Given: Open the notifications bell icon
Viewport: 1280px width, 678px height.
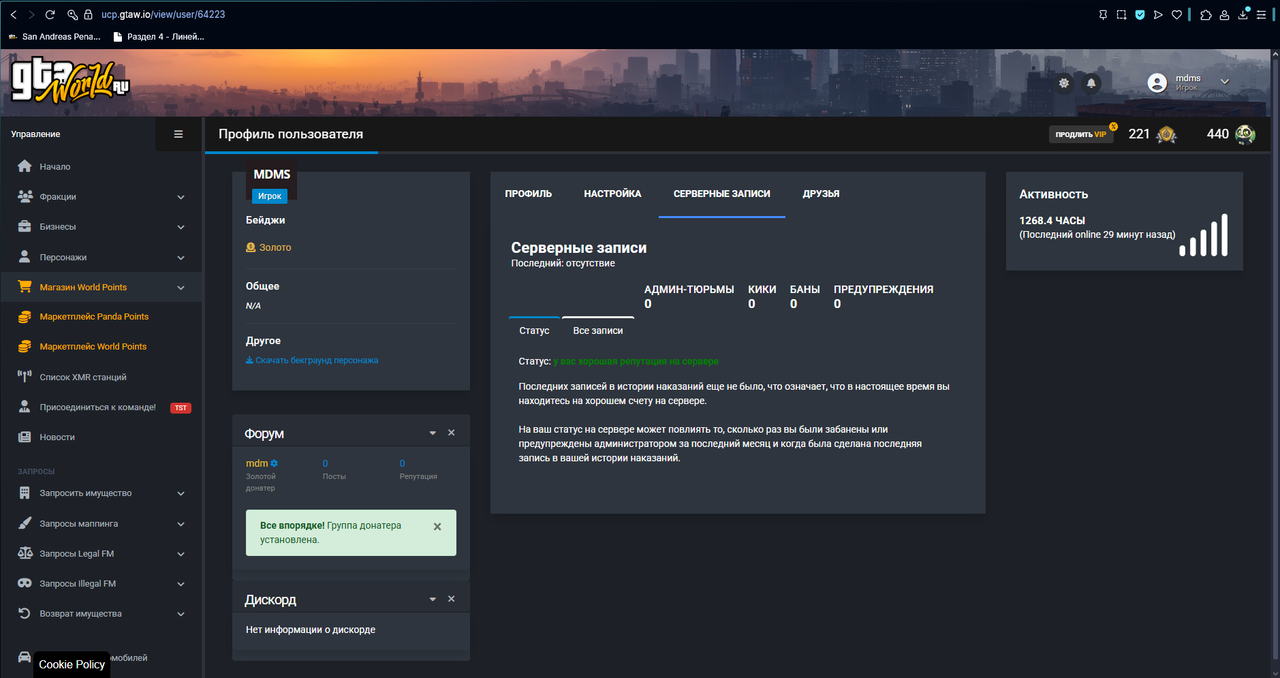Looking at the screenshot, I should (1092, 83).
